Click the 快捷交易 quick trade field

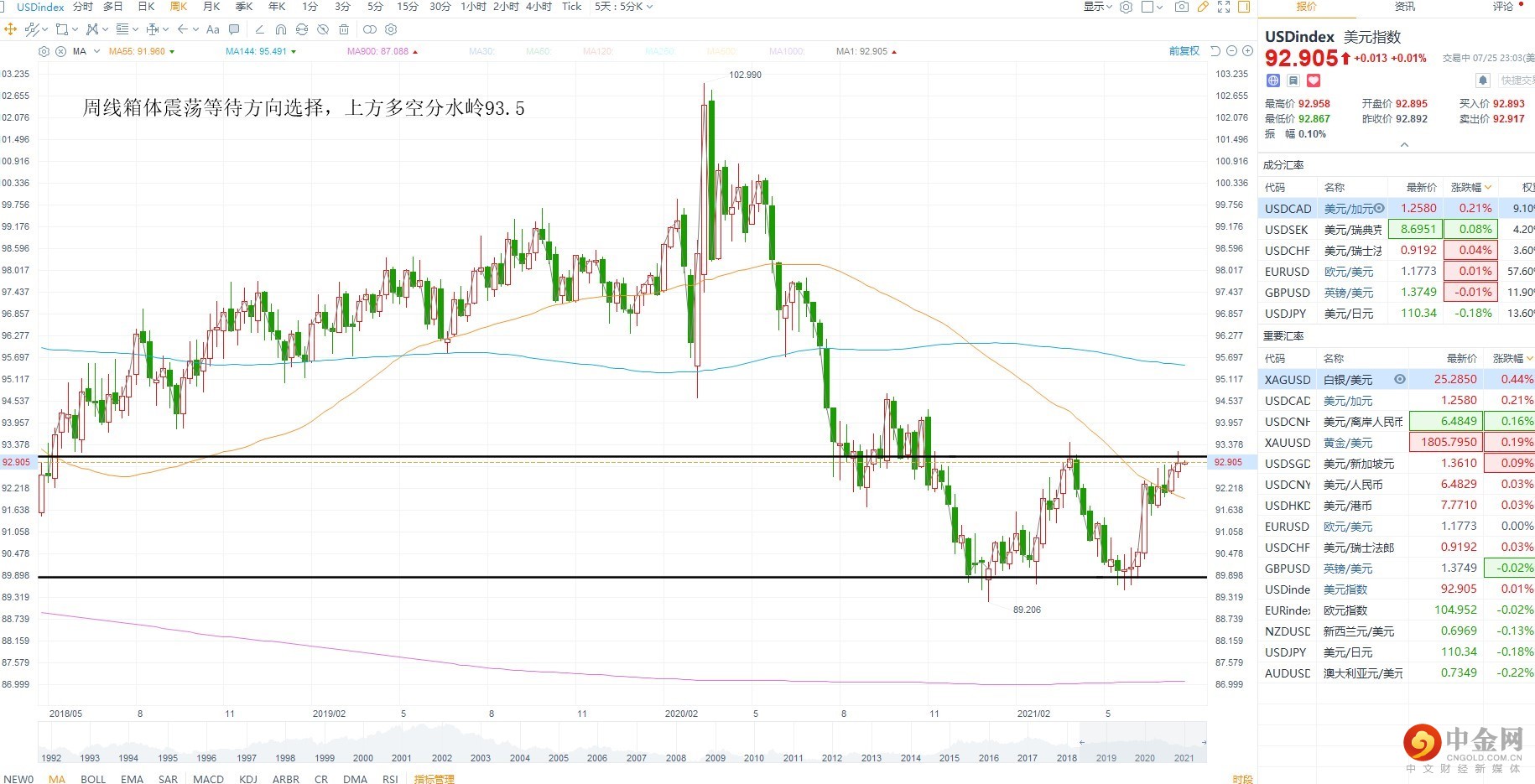1517,80
